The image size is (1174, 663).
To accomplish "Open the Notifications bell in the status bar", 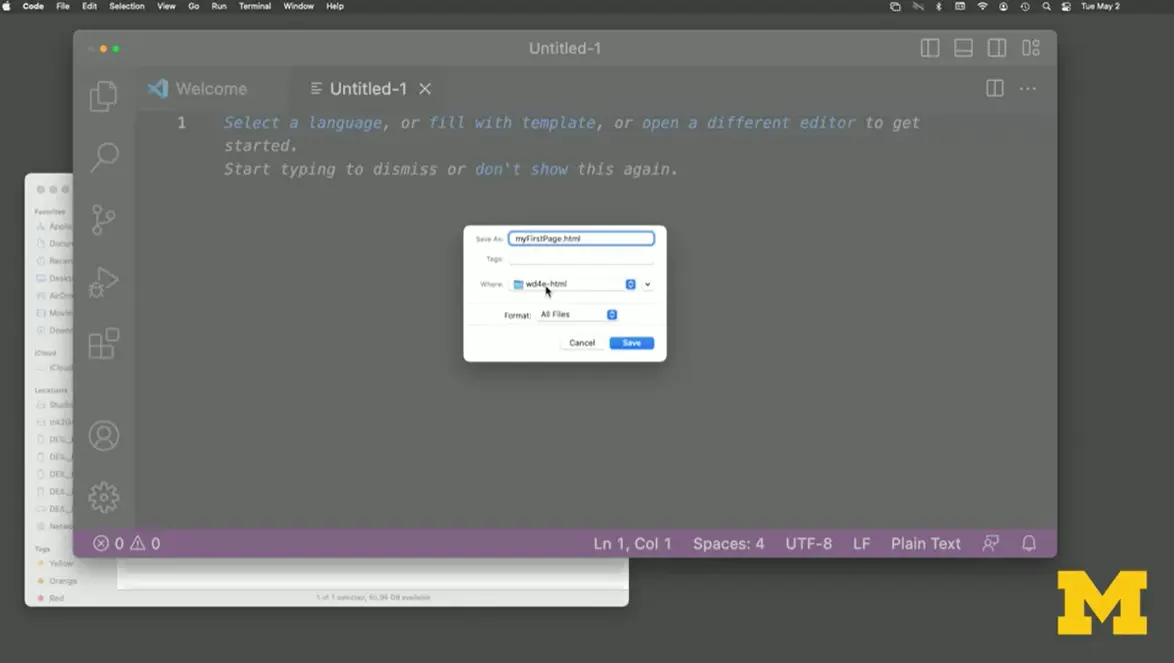I will (1028, 543).
